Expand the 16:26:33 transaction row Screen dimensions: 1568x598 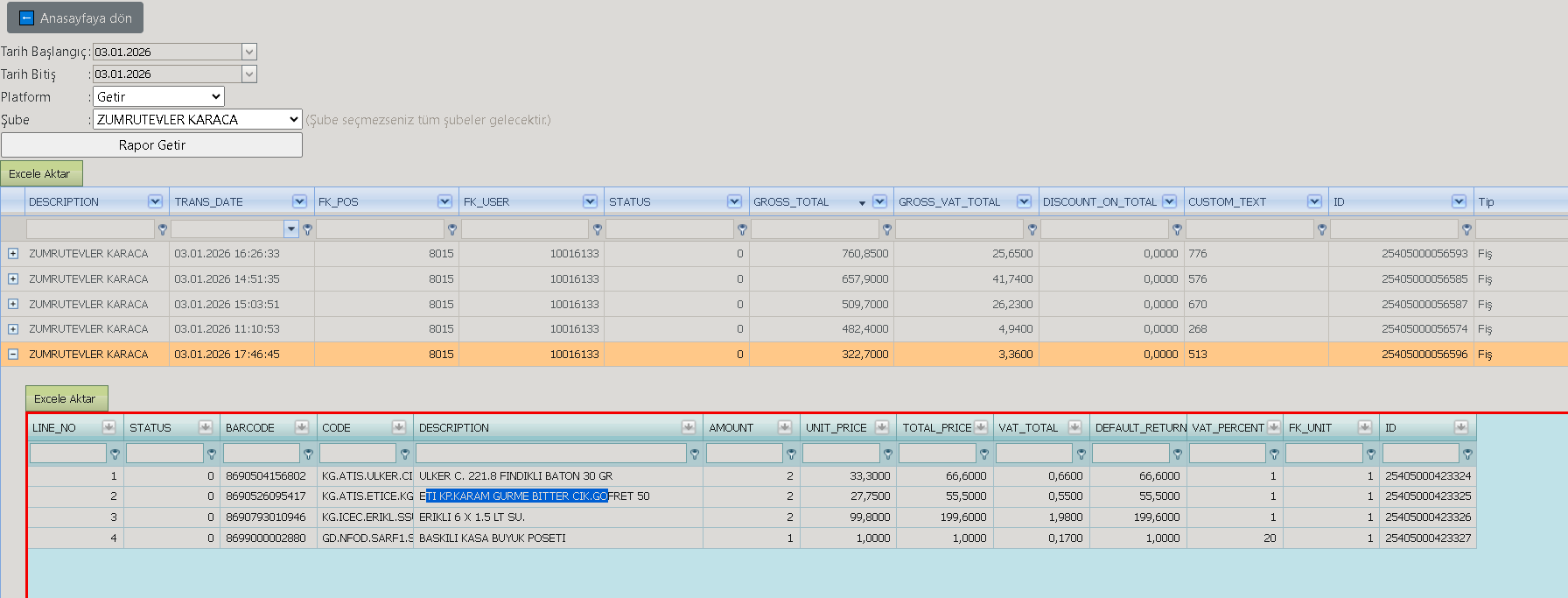coord(13,254)
